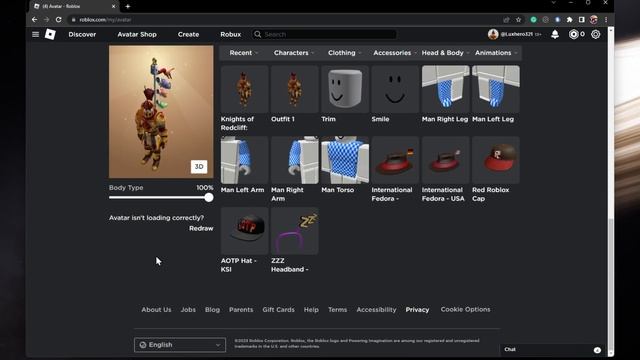Open the notifications bell
640x360 pixels.
(x=555, y=34)
